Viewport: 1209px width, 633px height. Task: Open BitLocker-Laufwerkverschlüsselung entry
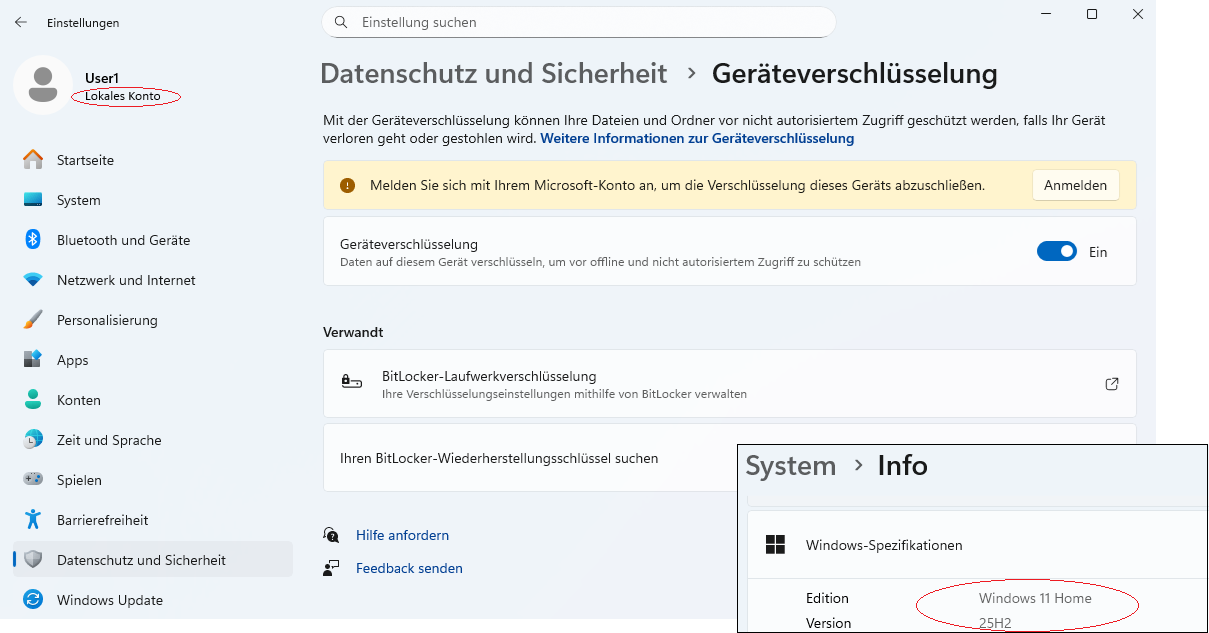(730, 383)
